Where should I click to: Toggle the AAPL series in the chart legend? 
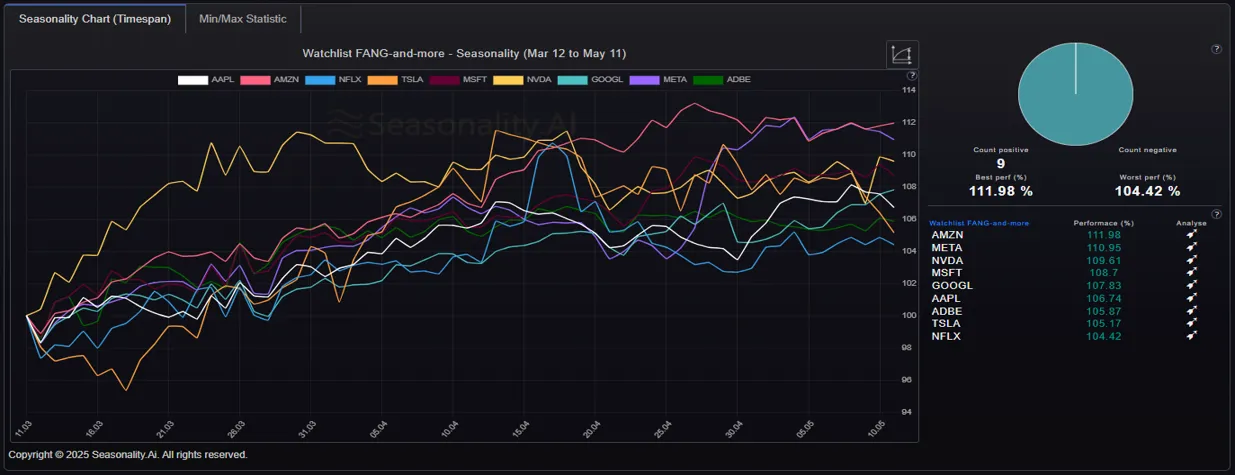point(206,79)
